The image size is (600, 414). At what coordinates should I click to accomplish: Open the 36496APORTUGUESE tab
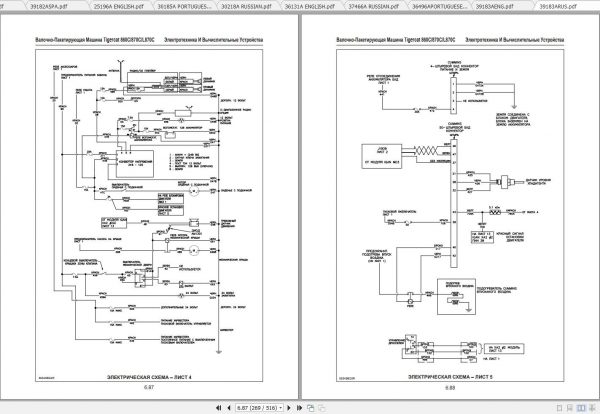(439, 6)
